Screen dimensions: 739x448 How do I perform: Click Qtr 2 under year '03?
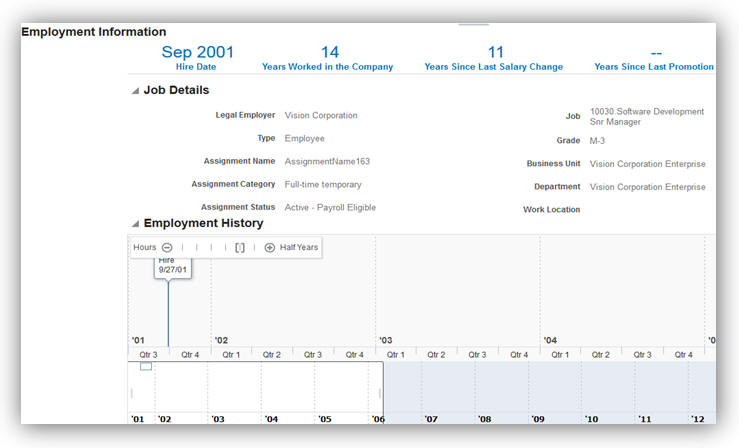pos(436,355)
